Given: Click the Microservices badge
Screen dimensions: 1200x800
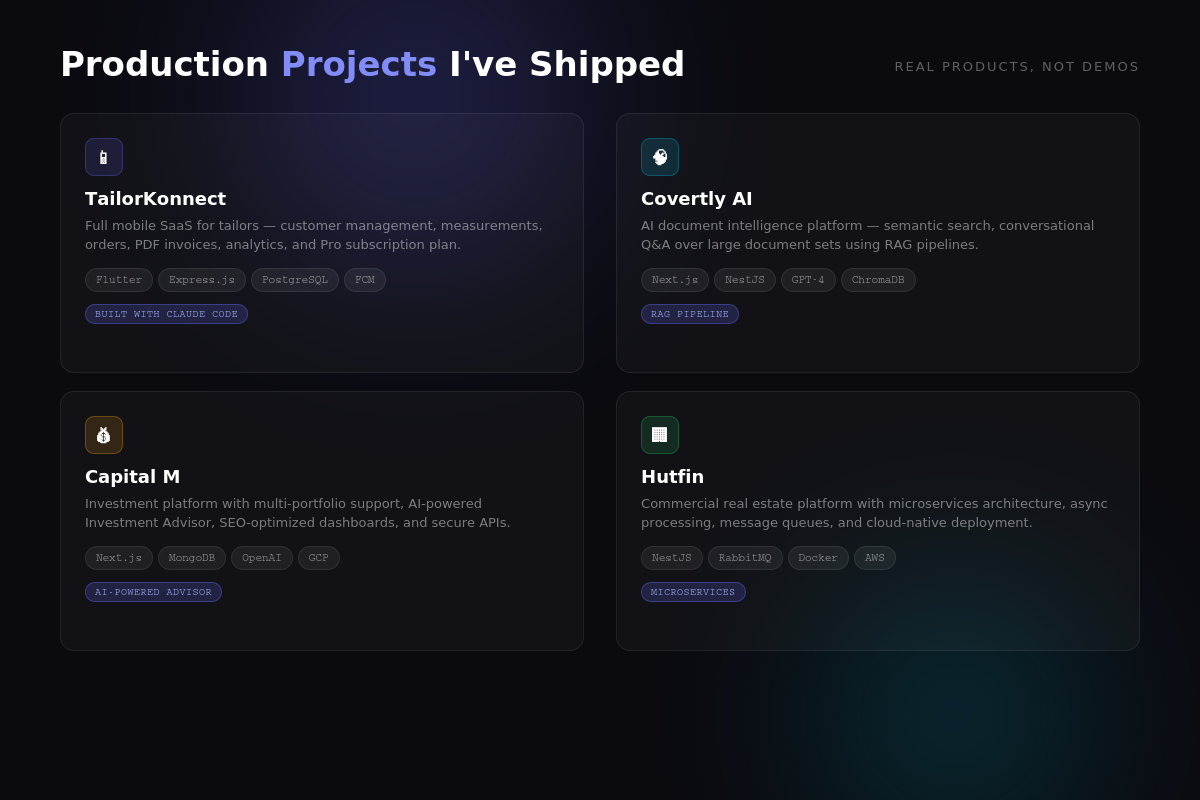Looking at the screenshot, I should (x=693, y=592).
